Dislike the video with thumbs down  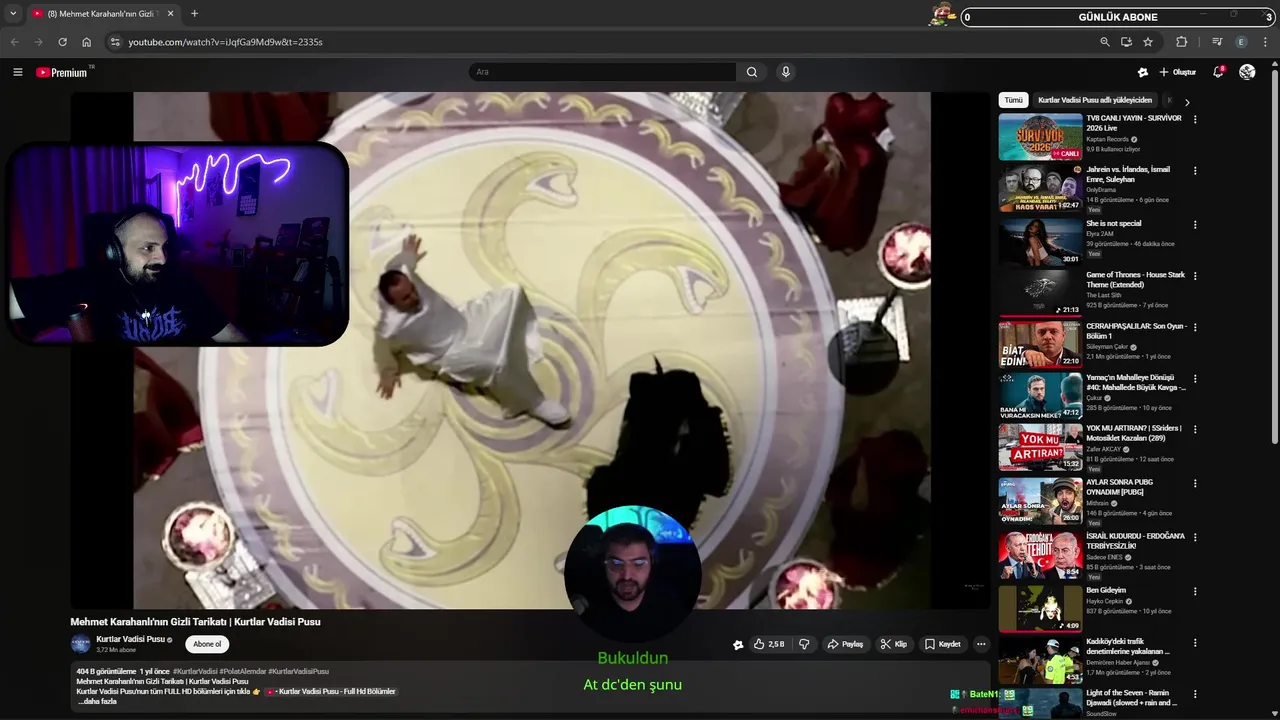804,644
